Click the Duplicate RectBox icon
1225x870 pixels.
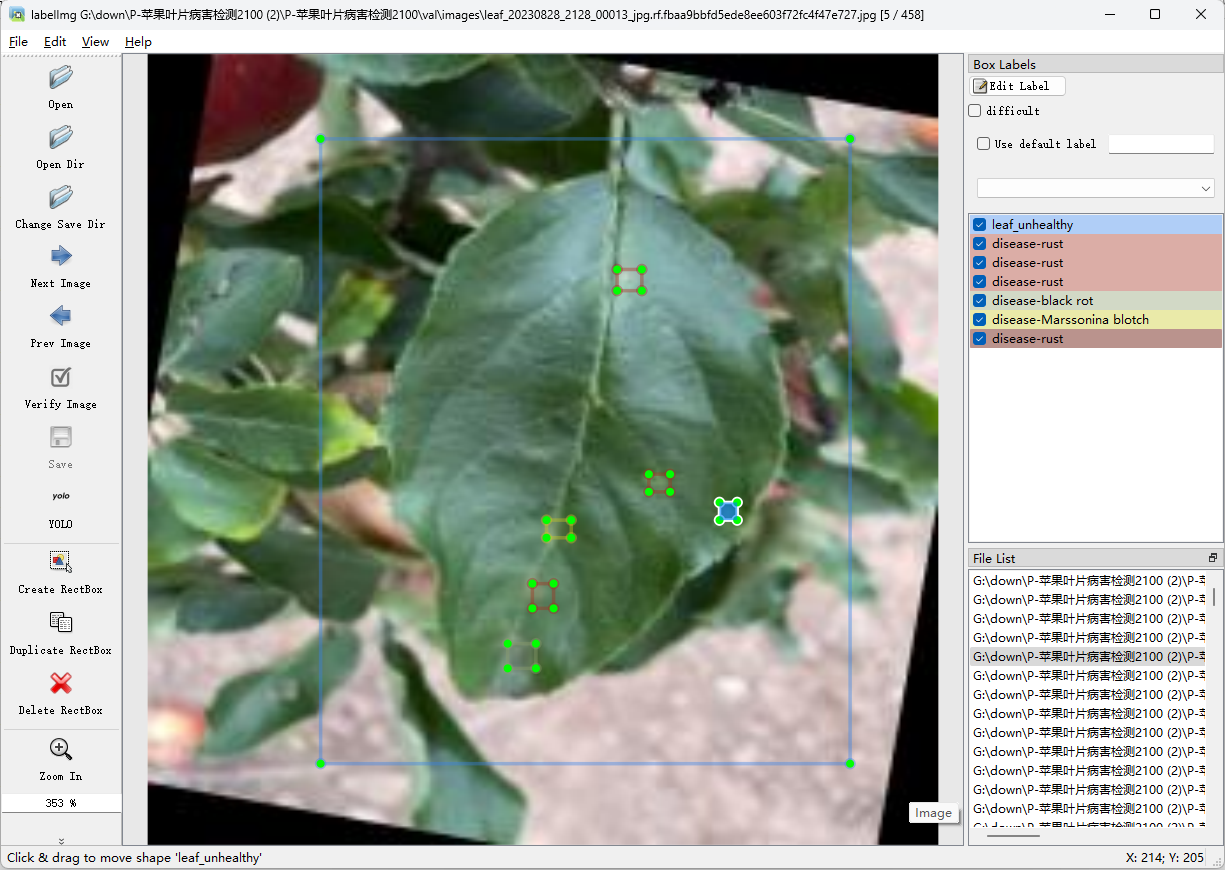[61, 623]
